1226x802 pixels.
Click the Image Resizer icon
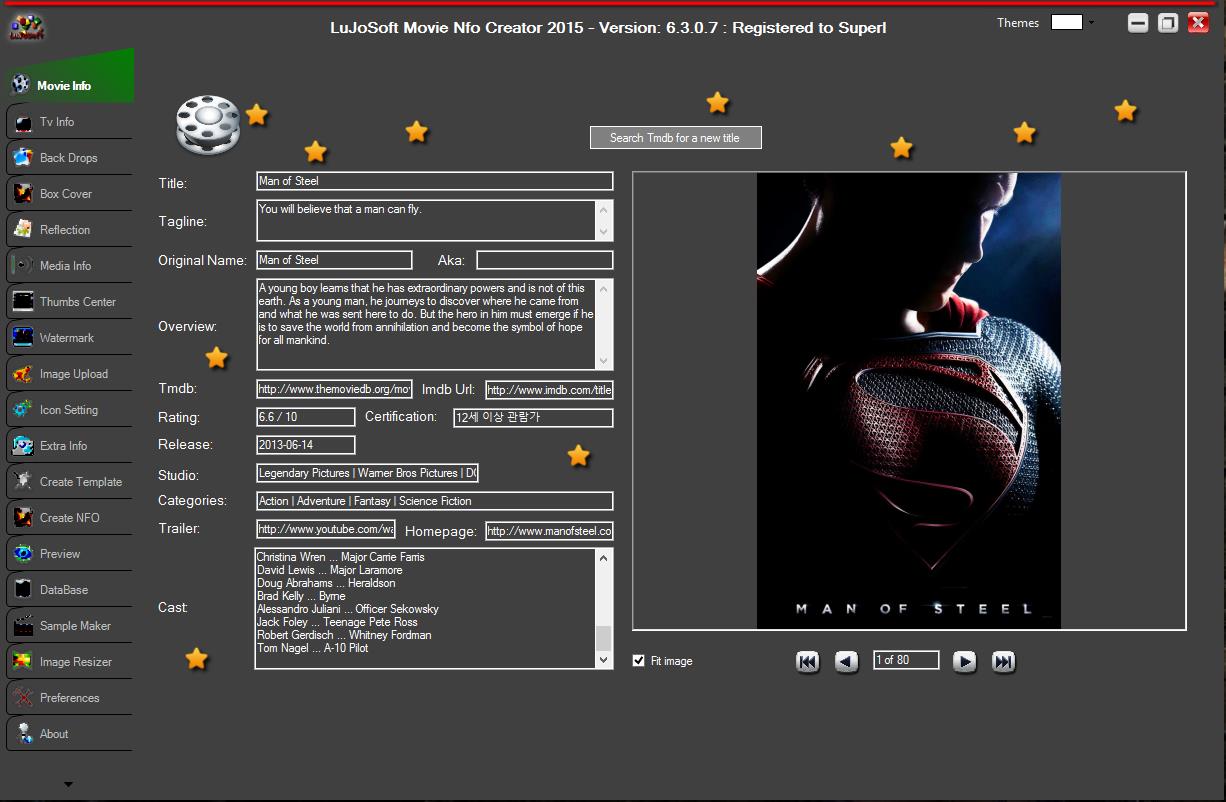pos(22,661)
